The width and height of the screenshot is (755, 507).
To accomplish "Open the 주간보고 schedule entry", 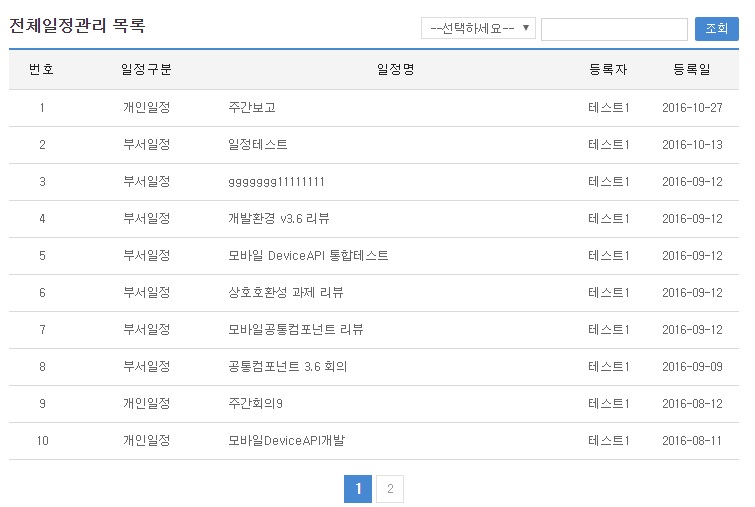I will 252,107.
